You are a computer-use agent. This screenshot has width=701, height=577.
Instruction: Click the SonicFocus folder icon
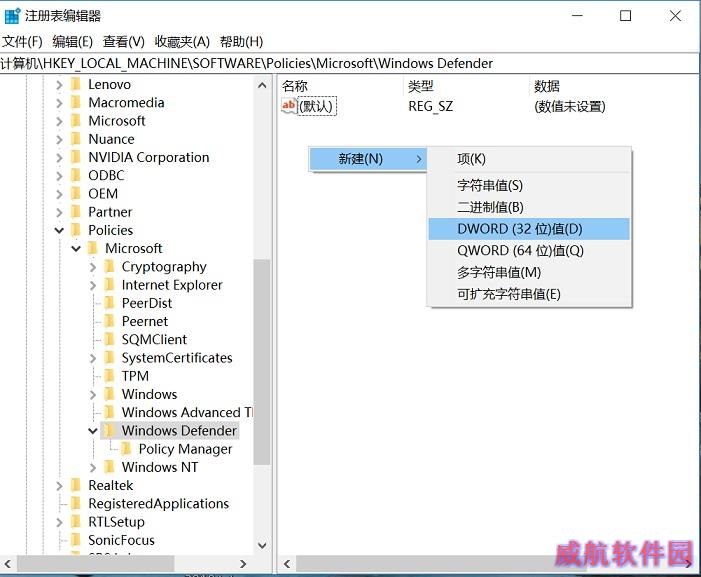pos(76,540)
